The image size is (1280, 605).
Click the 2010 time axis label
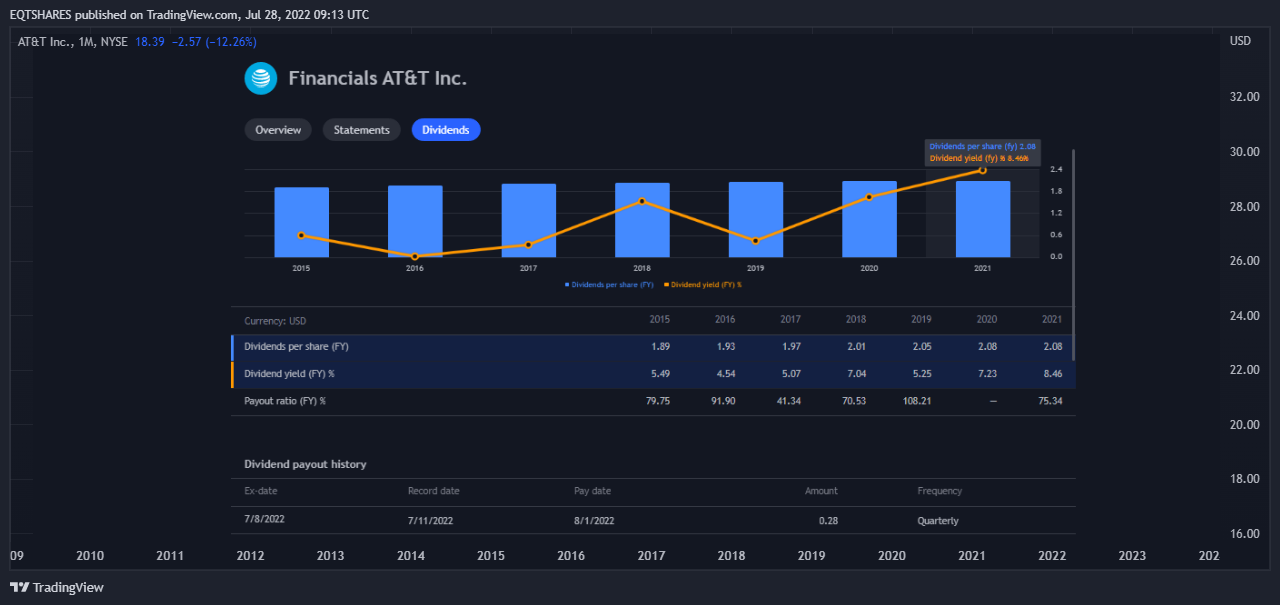90,556
